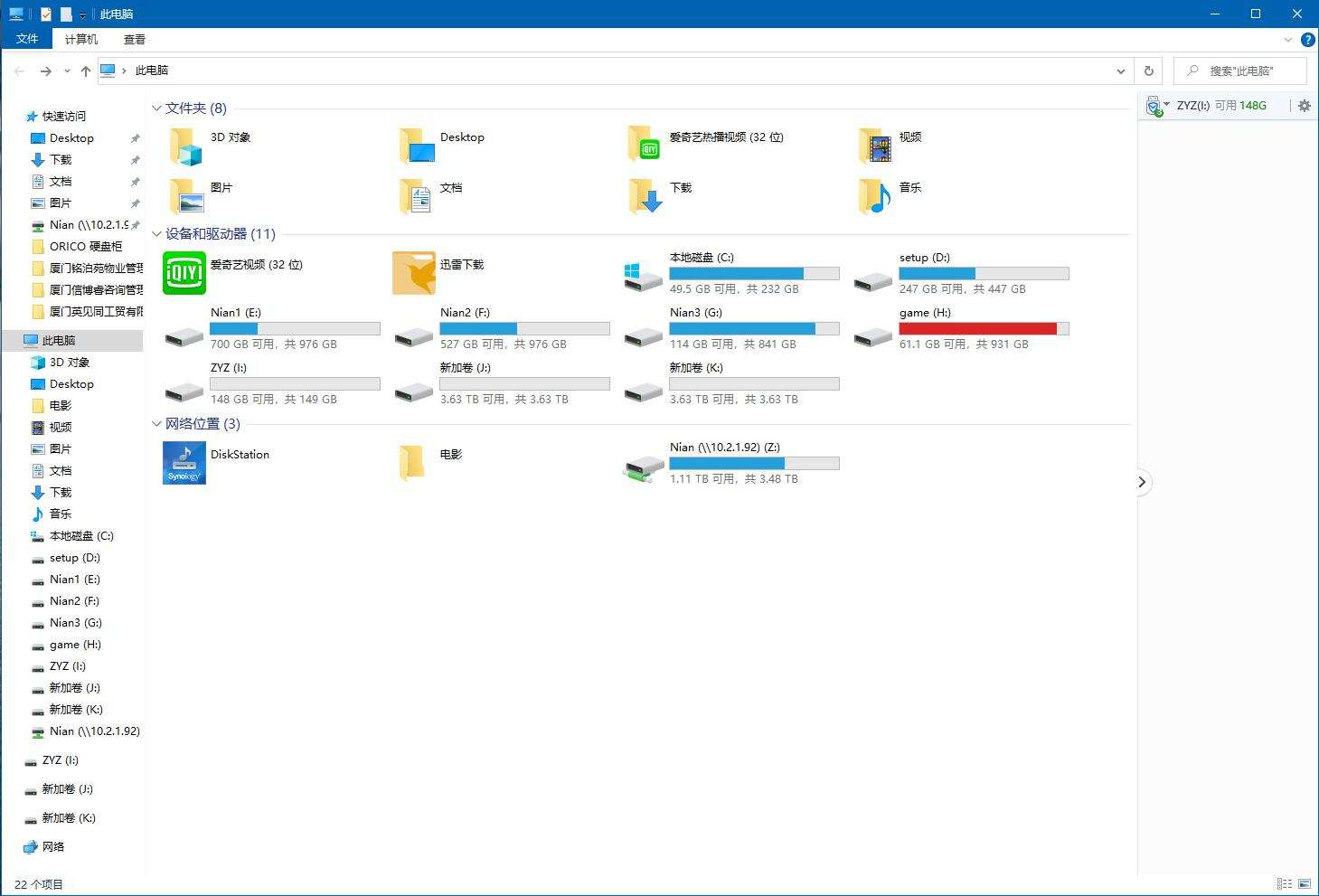Select 网络 in the navigation pane
This screenshot has height=896, width=1319.
coord(53,846)
